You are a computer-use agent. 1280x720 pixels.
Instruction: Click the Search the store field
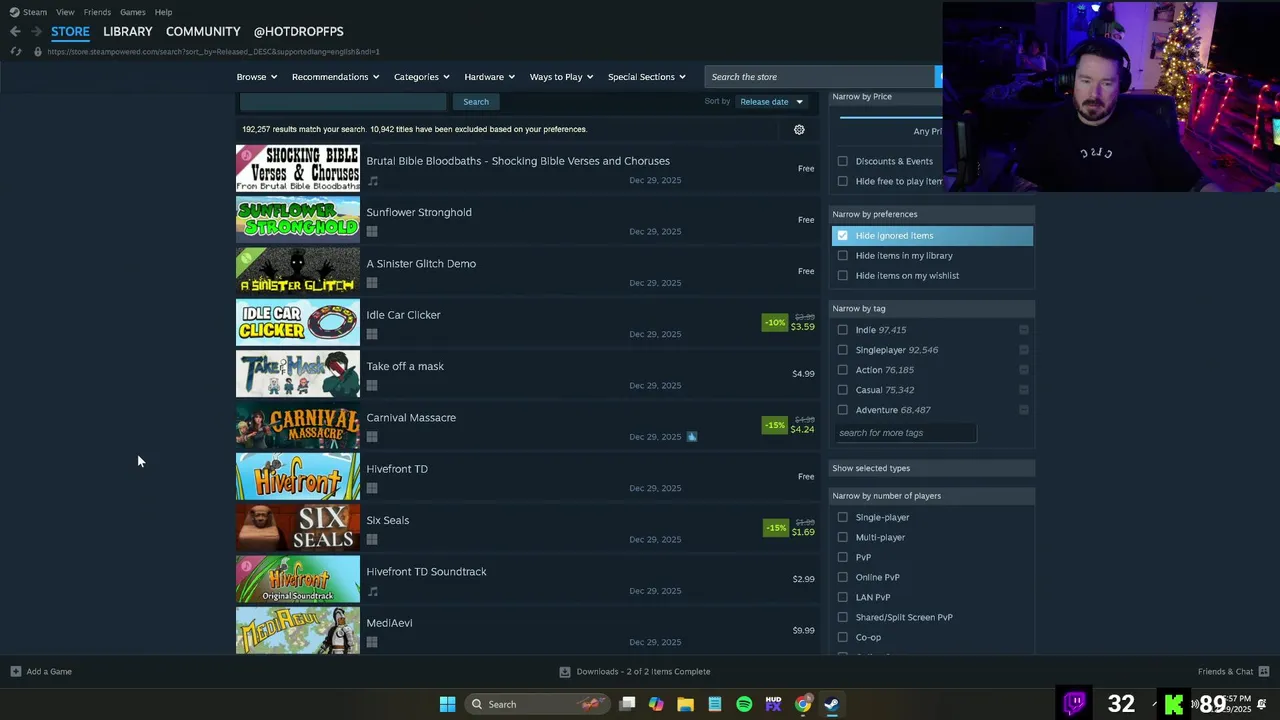(819, 77)
